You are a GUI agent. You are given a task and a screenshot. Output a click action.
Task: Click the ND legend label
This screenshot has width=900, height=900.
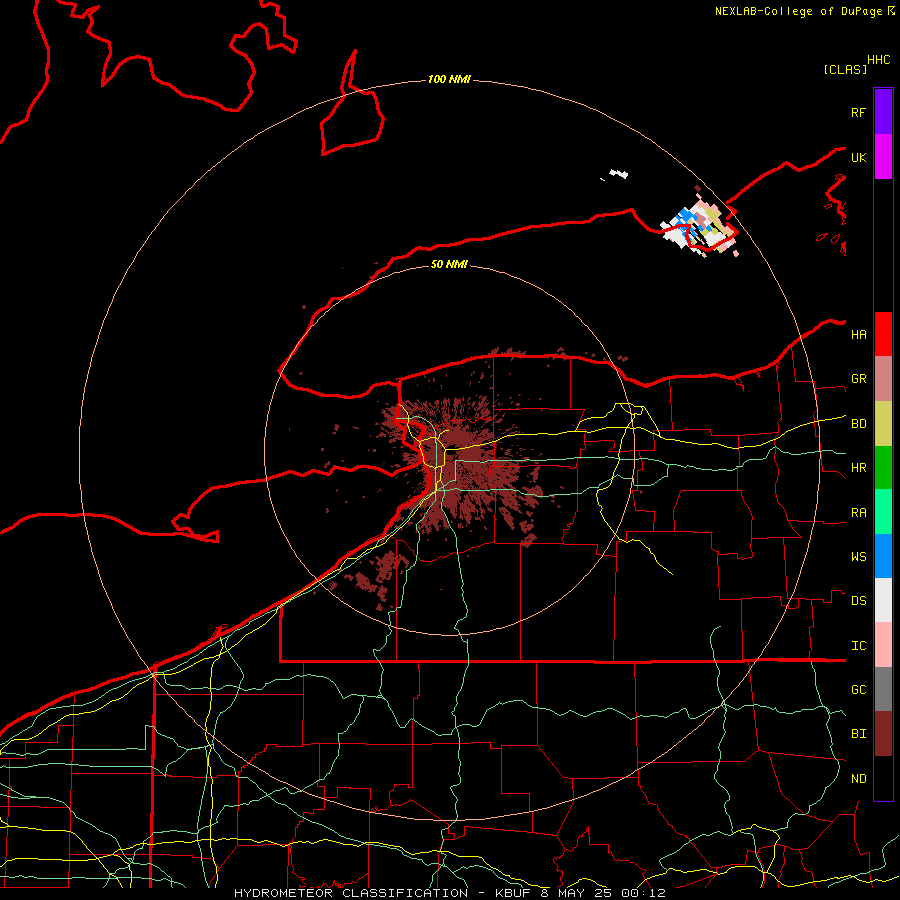pos(858,779)
